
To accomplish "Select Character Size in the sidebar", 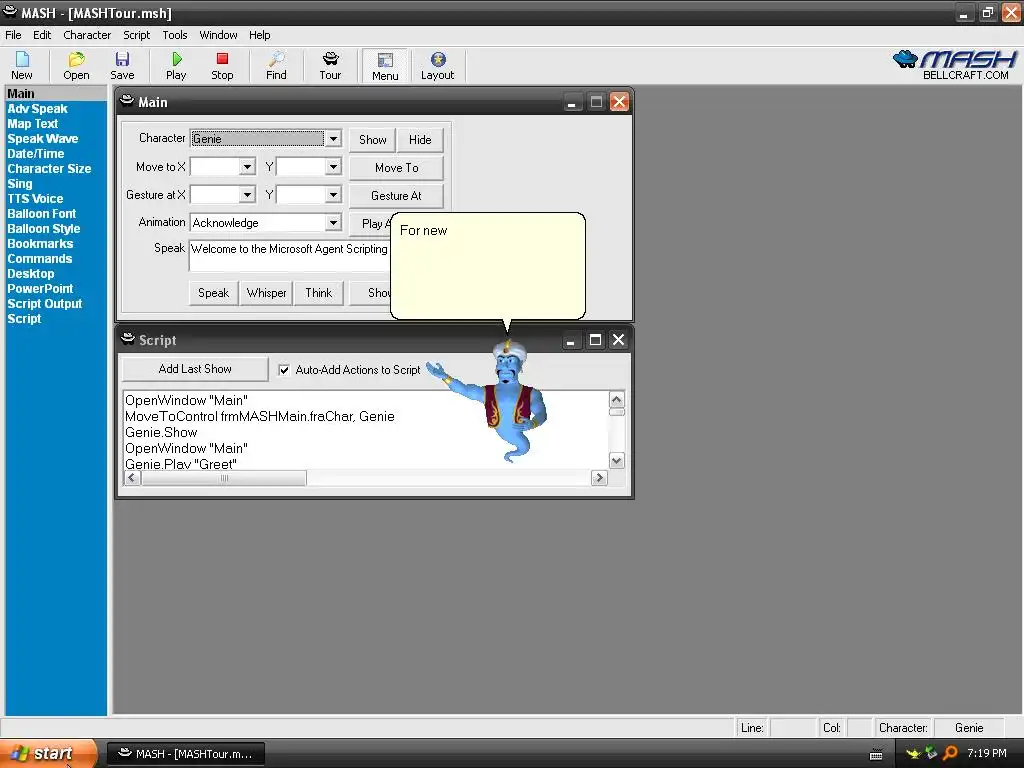I will pos(49,169).
